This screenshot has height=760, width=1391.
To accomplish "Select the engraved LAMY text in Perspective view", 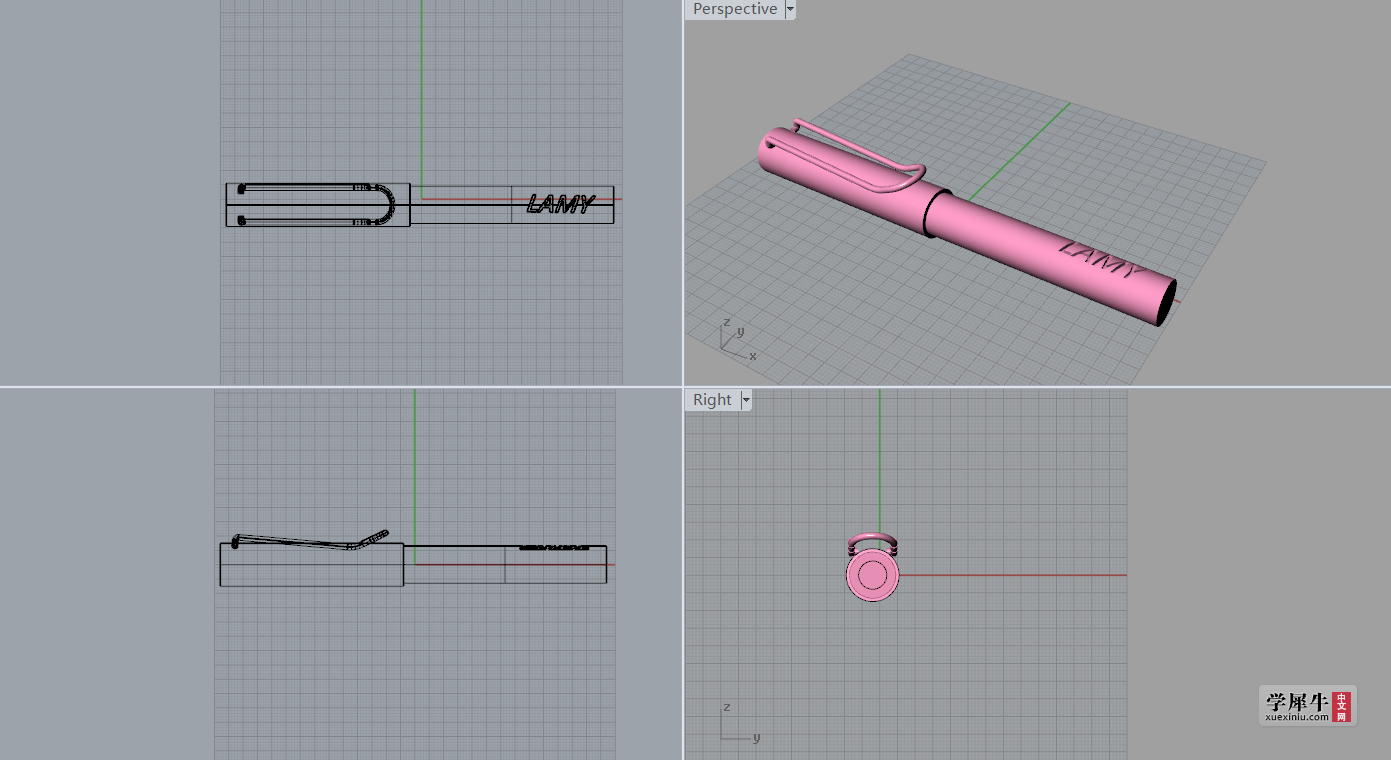I will pyautogui.click(x=1098, y=258).
